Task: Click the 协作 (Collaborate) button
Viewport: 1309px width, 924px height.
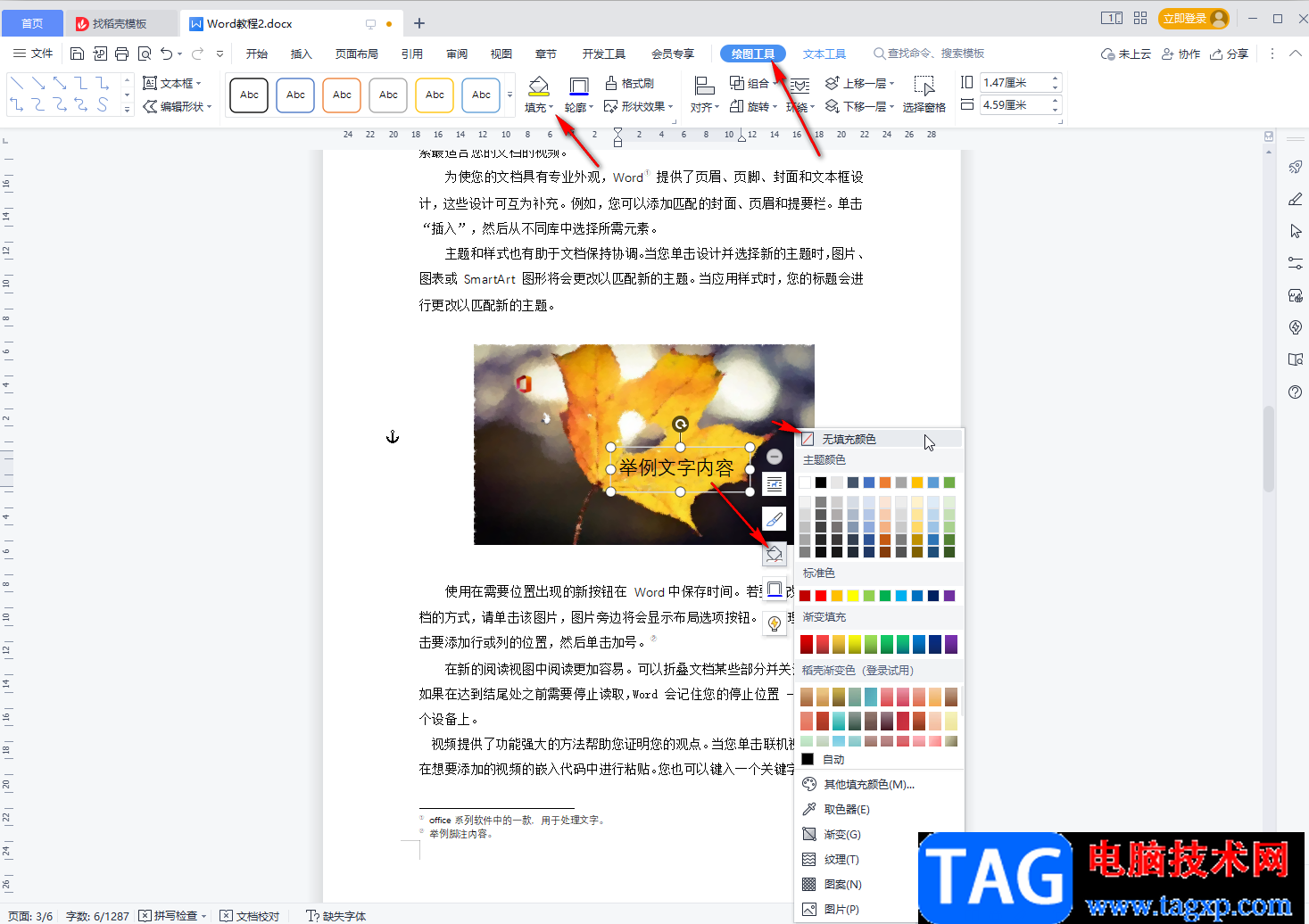Action: [x=1181, y=54]
